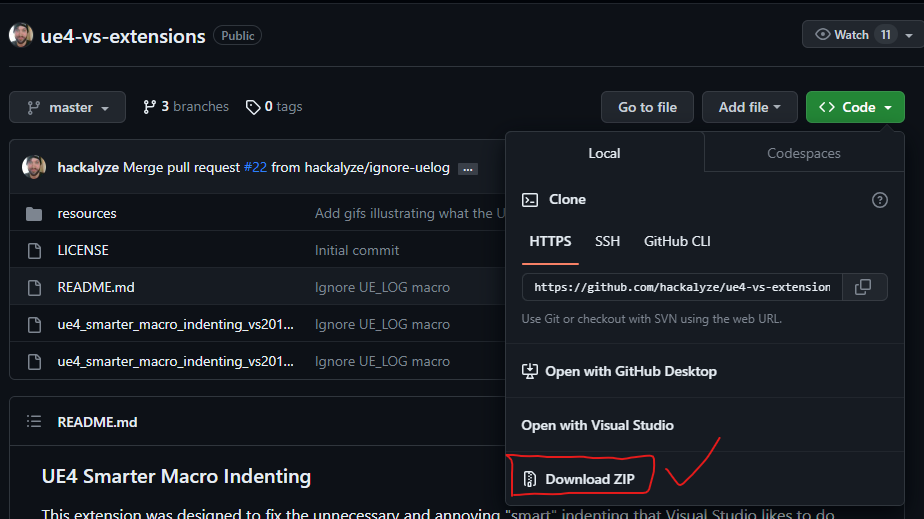
Task: Open 'Ignore UE_LOG macro' commit link on README.md row
Action: click(382, 287)
